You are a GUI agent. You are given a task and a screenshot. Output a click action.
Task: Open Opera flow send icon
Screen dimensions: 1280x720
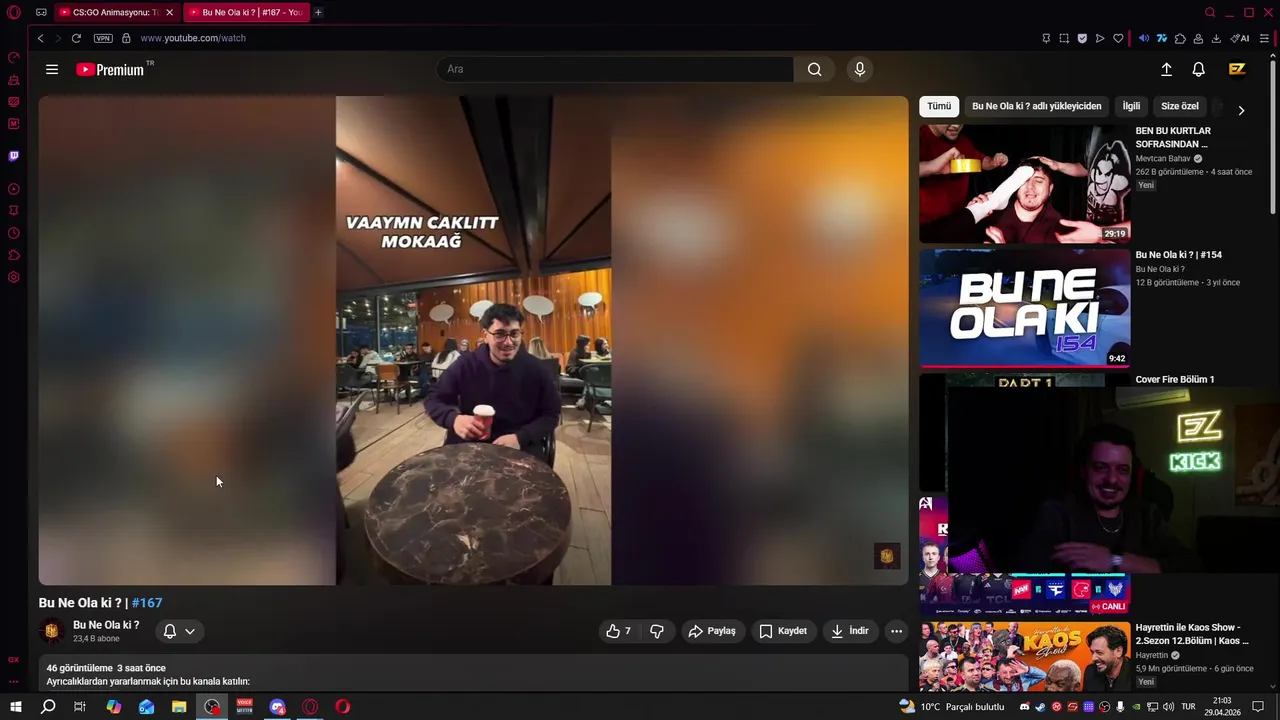(1100, 38)
